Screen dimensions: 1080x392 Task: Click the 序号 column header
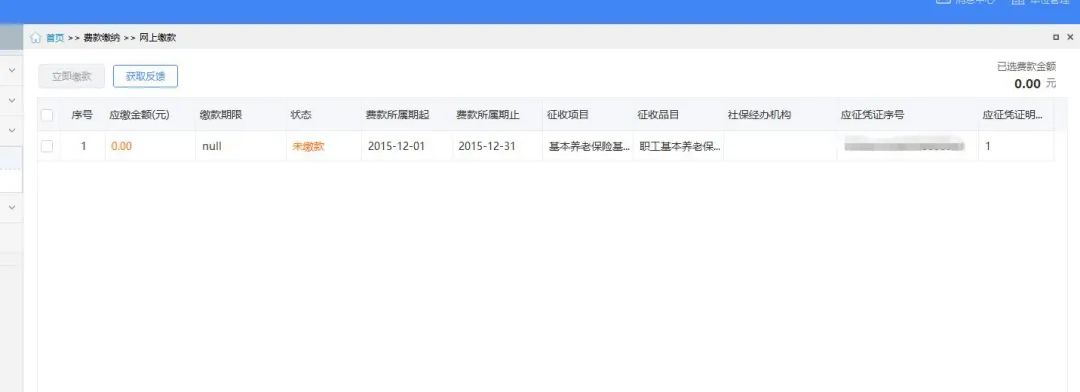click(x=82, y=115)
